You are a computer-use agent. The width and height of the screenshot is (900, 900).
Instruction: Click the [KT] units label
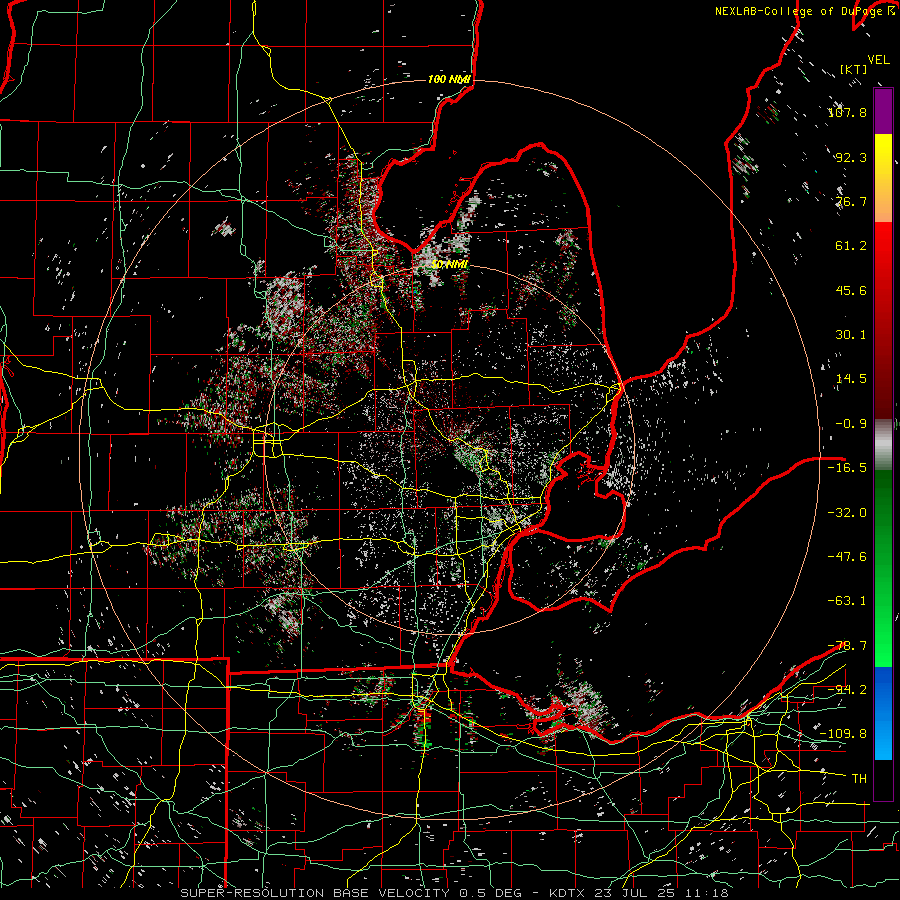[x=854, y=69]
